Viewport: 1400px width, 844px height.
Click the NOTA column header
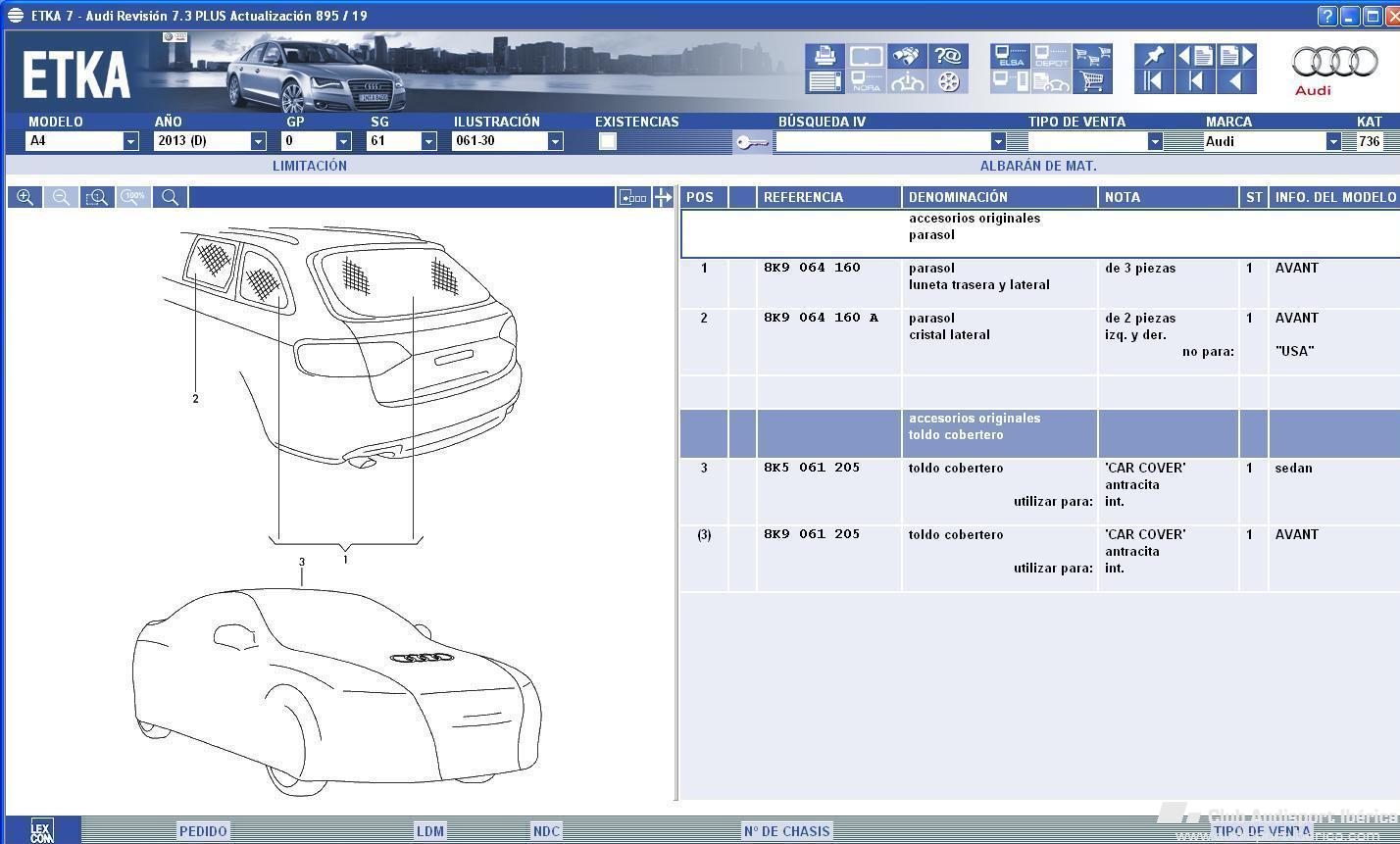pos(1168,197)
